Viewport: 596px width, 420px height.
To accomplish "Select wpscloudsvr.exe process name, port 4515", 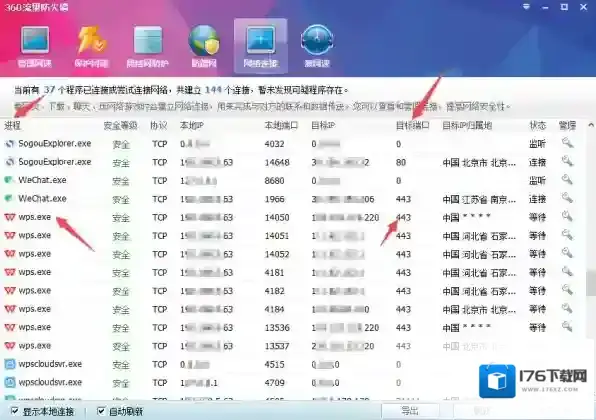I will pyautogui.click(x=50, y=364).
